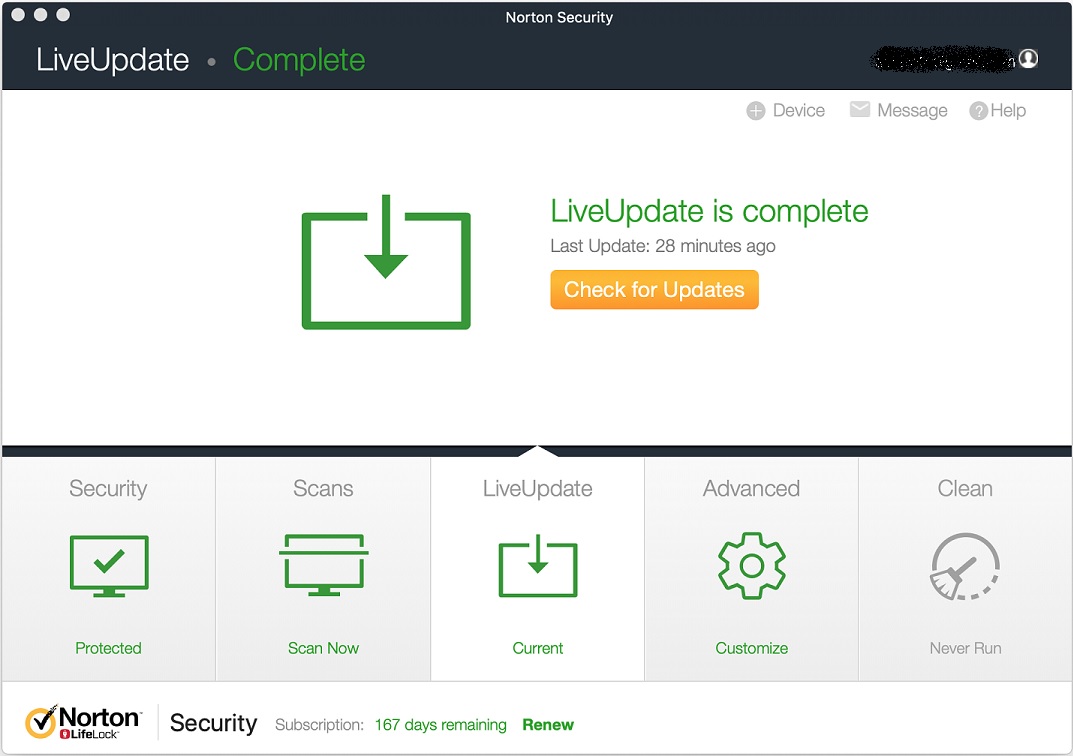Click the LiveUpdate is complete heading
This screenshot has width=1073, height=756.
pyautogui.click(x=709, y=211)
